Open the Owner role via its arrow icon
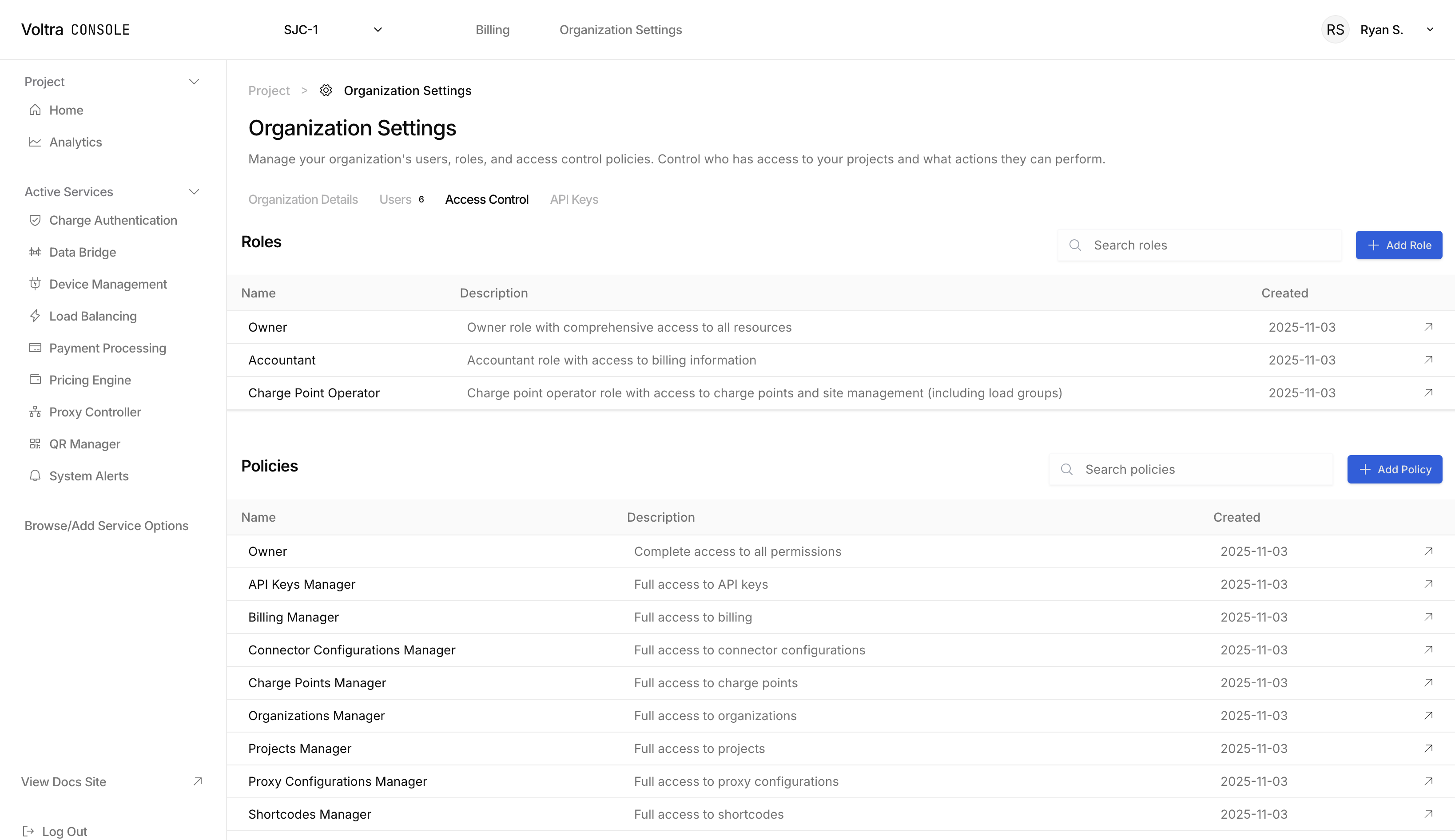 (x=1428, y=326)
